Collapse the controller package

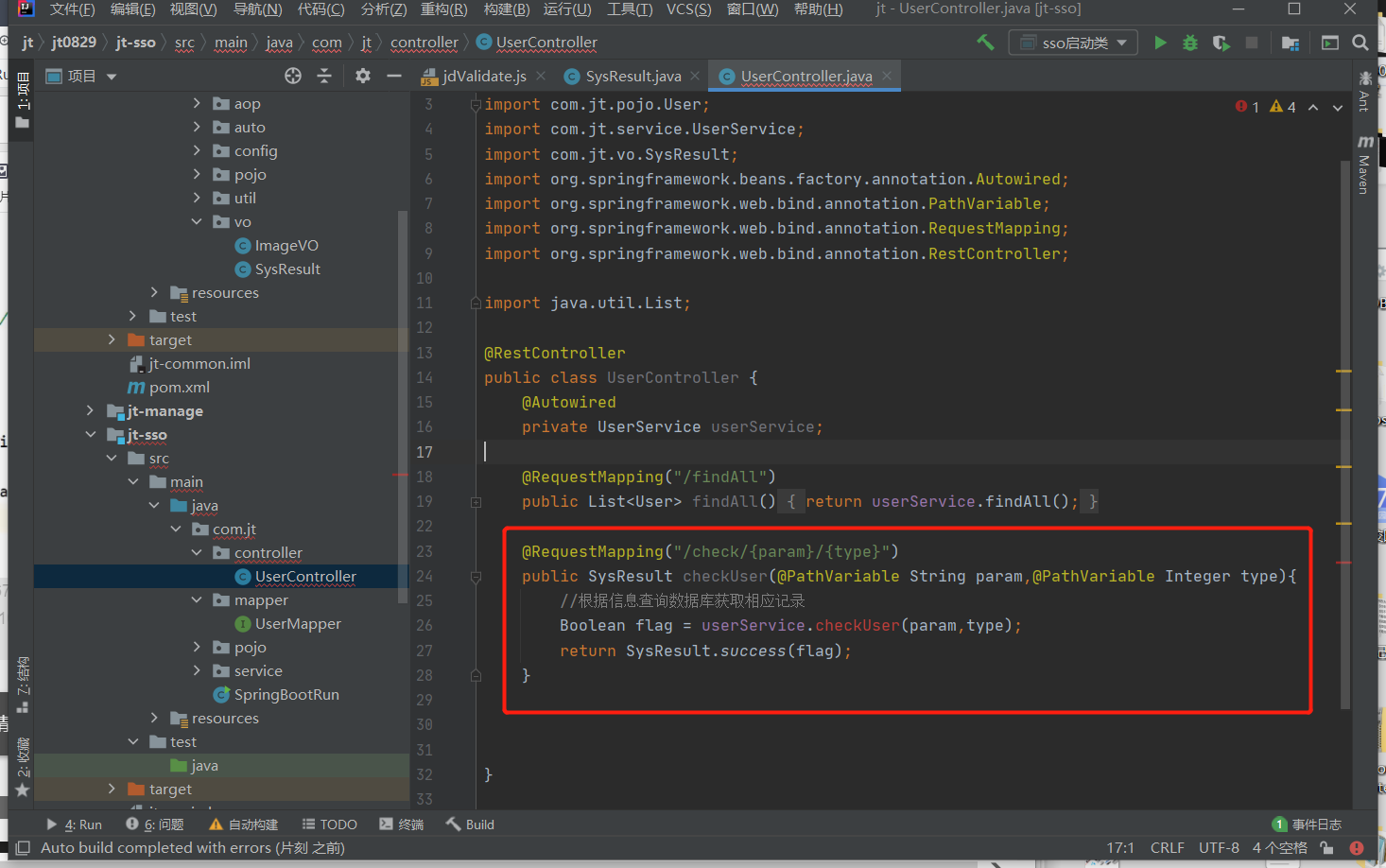pos(197,552)
